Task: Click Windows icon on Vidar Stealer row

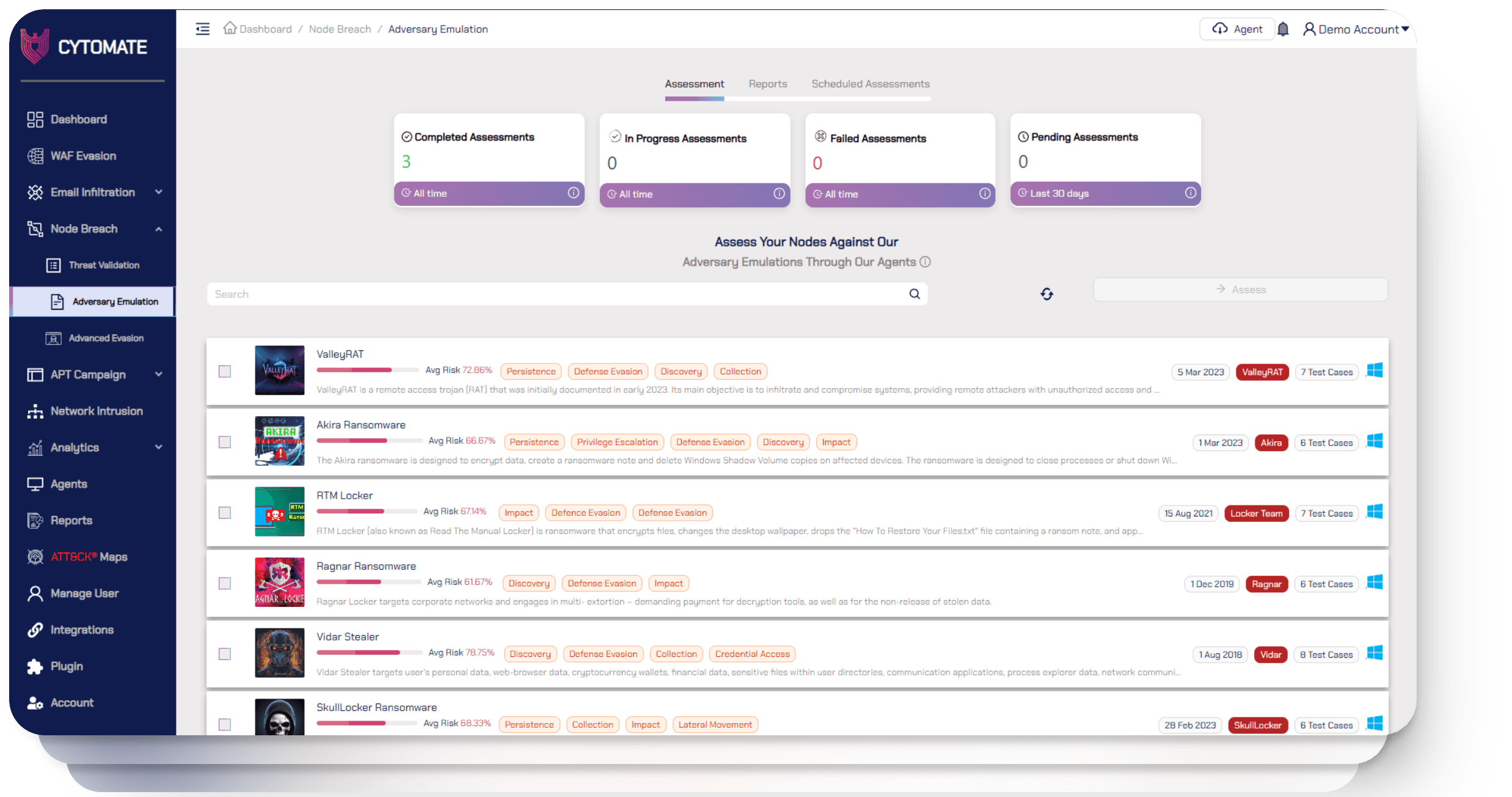Action: tap(1375, 653)
